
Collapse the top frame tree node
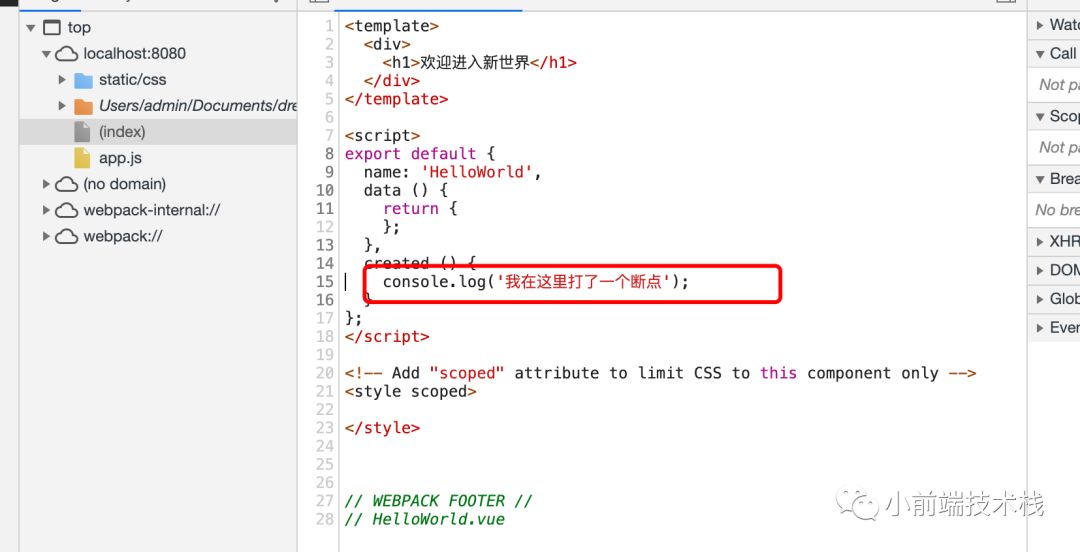[x=30, y=28]
